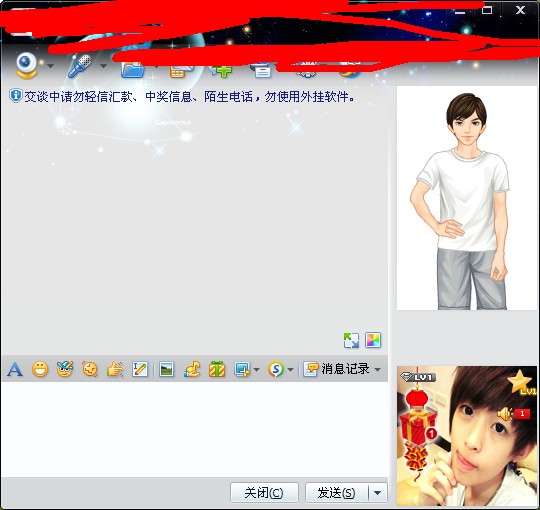Open the video call options arrow
540x510 pixels.
pyautogui.click(x=50, y=66)
